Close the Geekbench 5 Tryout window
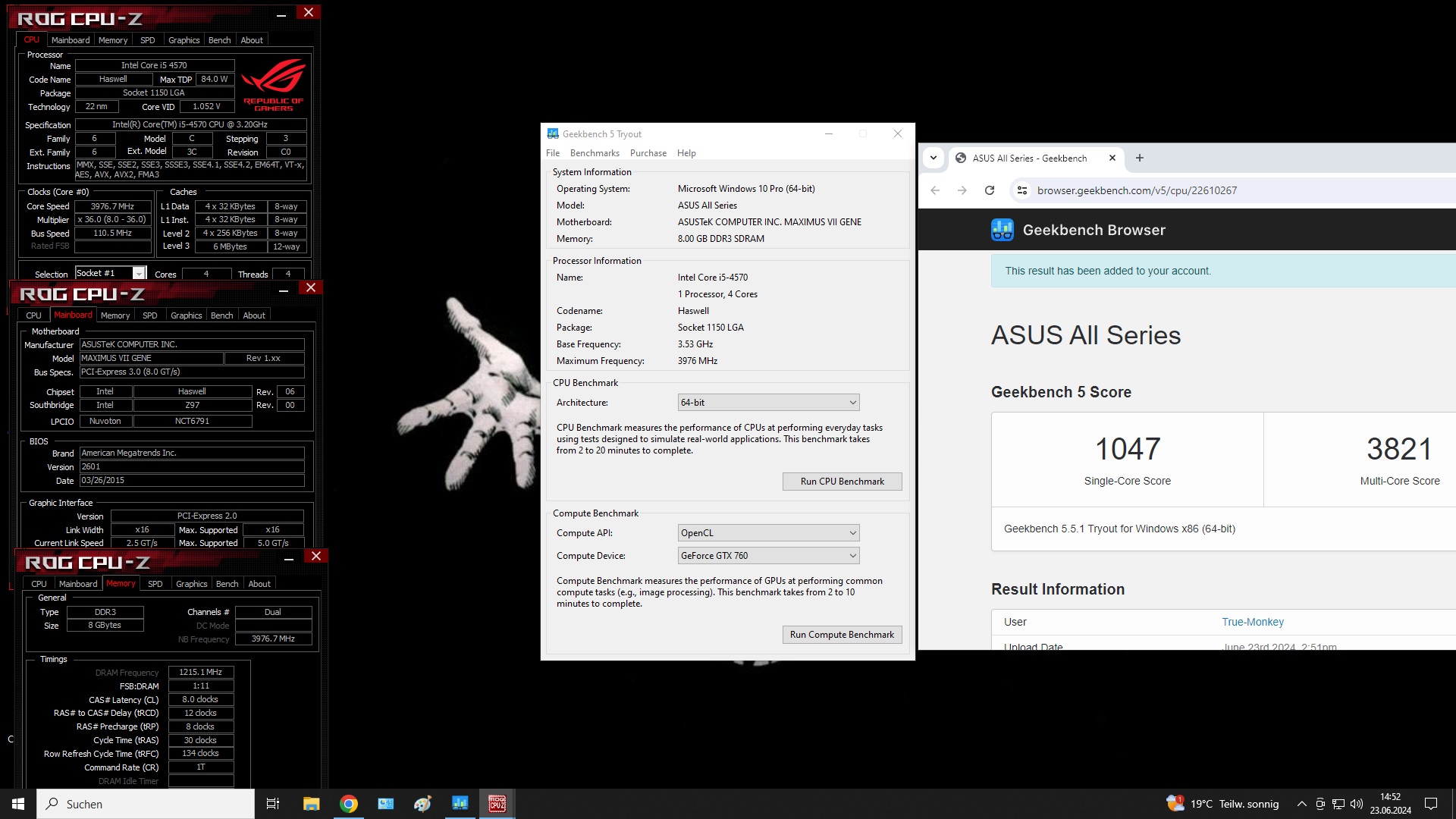The height and width of the screenshot is (819, 1456). 898,133
